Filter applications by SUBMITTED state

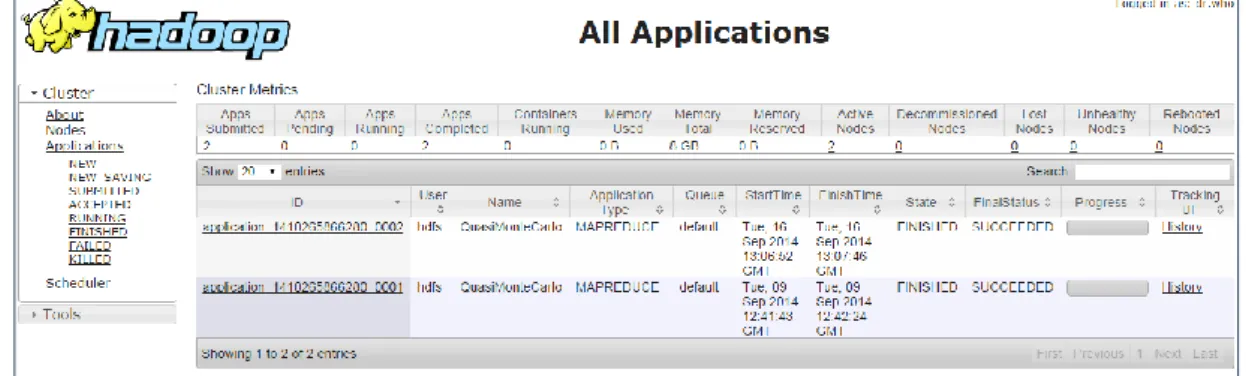[103, 190]
